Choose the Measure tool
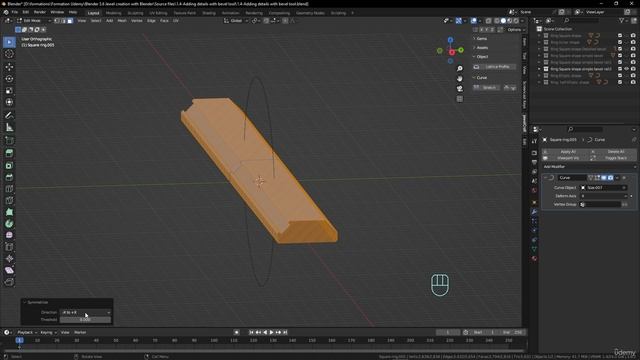This screenshot has height=360, width=640. [x=9, y=127]
